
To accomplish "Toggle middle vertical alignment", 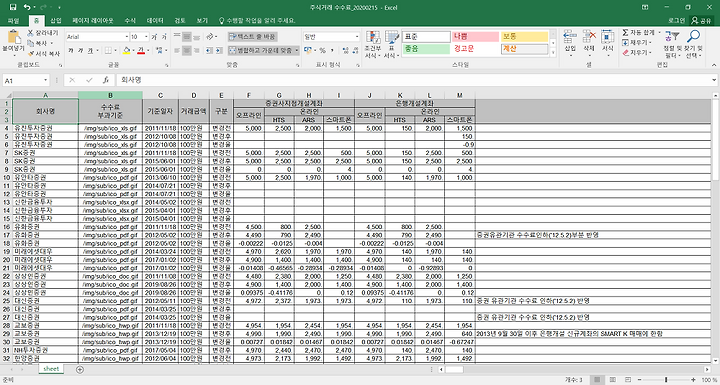I will coord(186,36).
